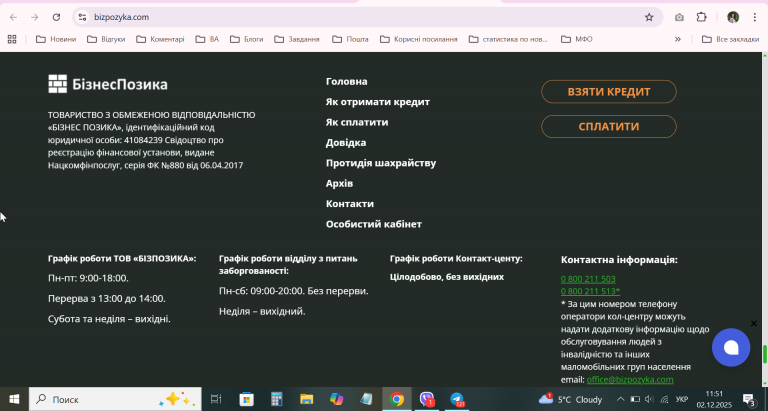
Task: Open the weather widget 5°C Cloudy
Action: coord(571,399)
